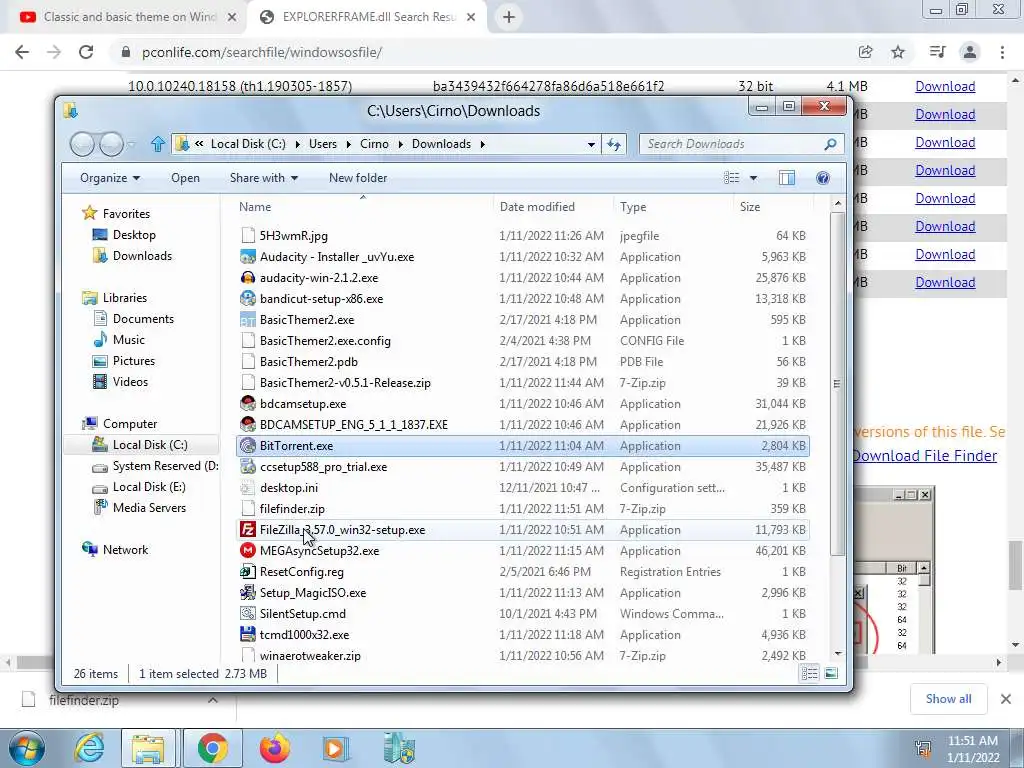Open Network in navigation pane
1024x768 pixels.
(125, 550)
